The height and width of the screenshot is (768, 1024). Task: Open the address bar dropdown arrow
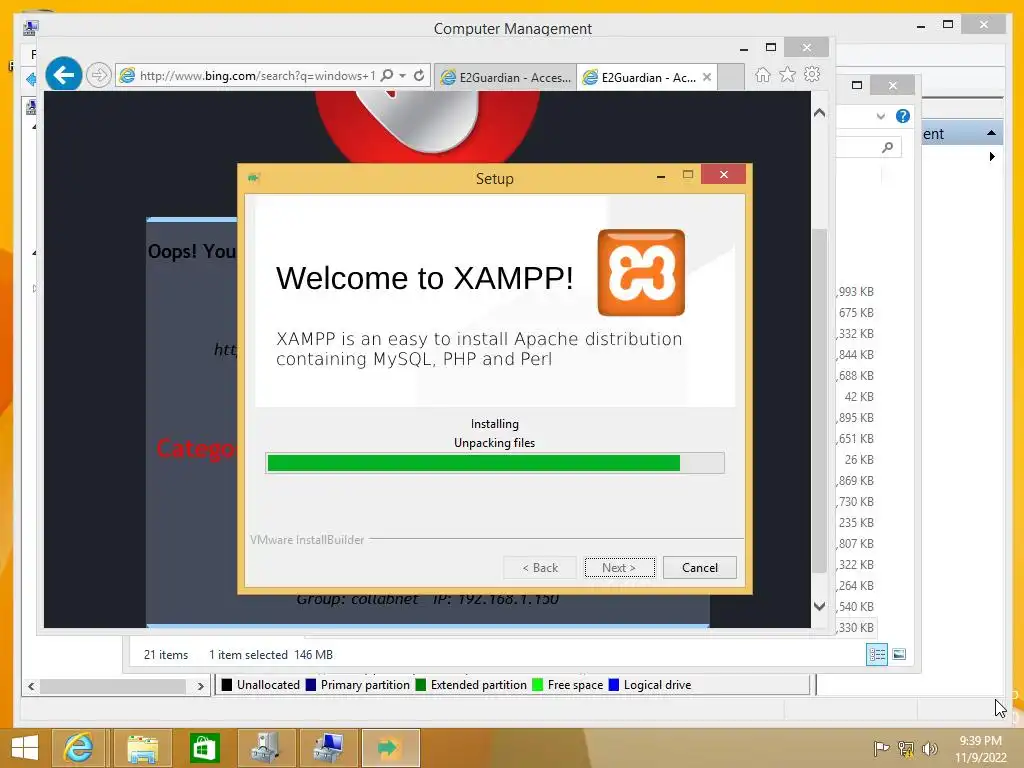click(x=403, y=76)
